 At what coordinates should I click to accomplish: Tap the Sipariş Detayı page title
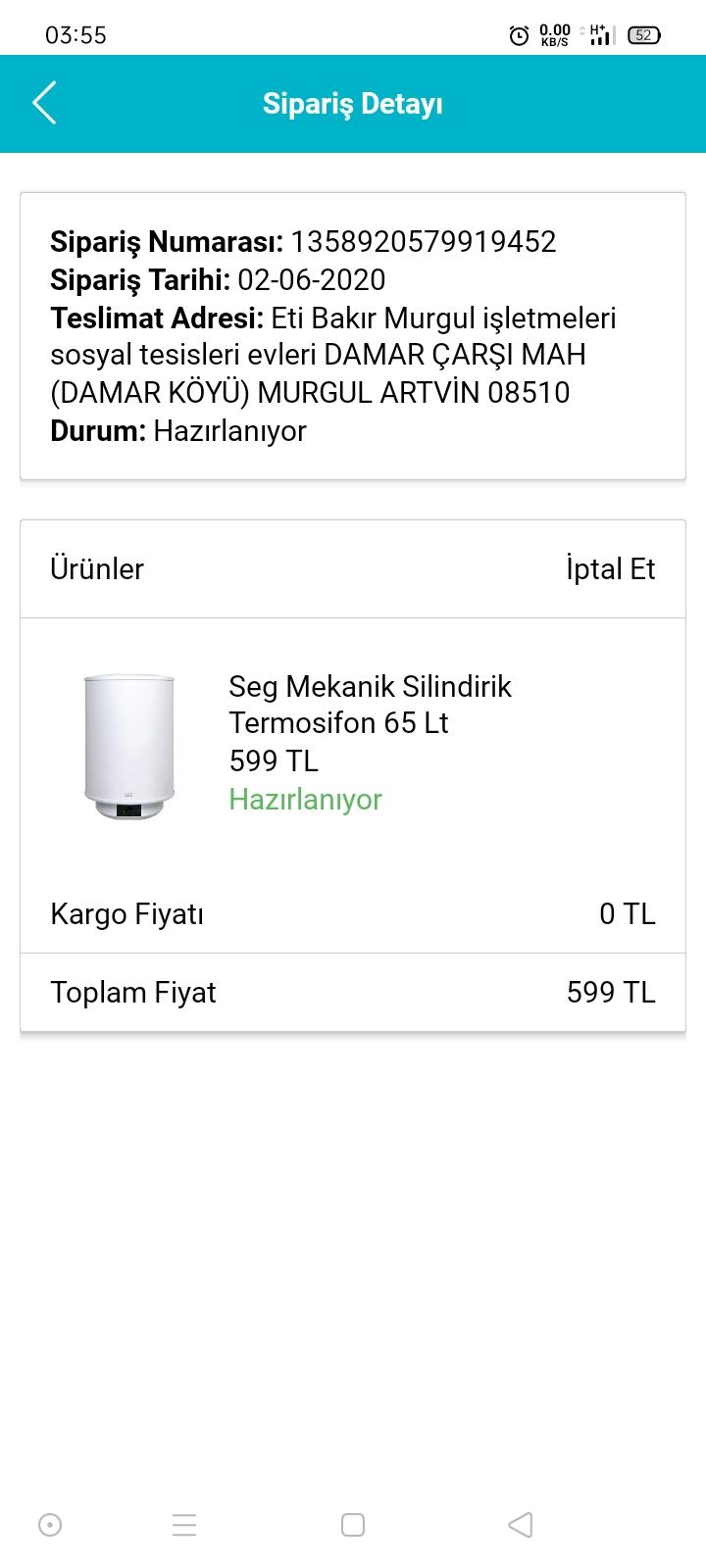click(x=353, y=104)
